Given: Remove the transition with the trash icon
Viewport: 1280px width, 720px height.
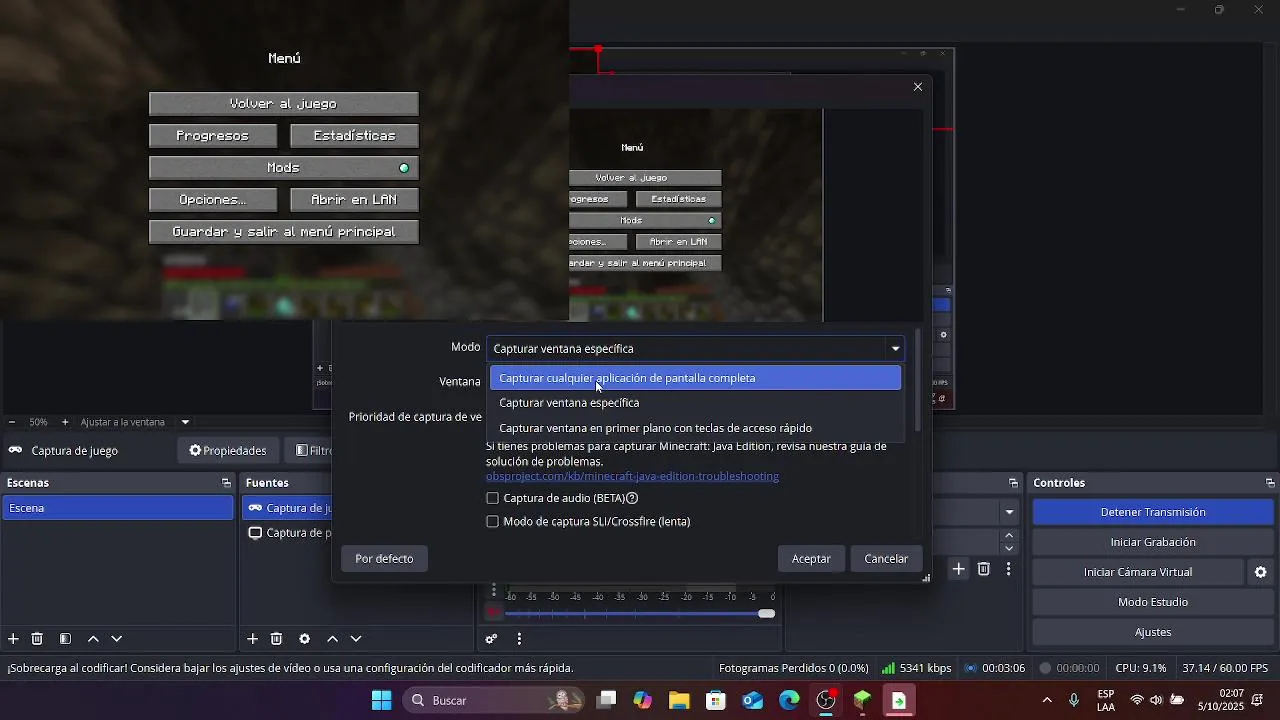Looking at the screenshot, I should coord(984,569).
